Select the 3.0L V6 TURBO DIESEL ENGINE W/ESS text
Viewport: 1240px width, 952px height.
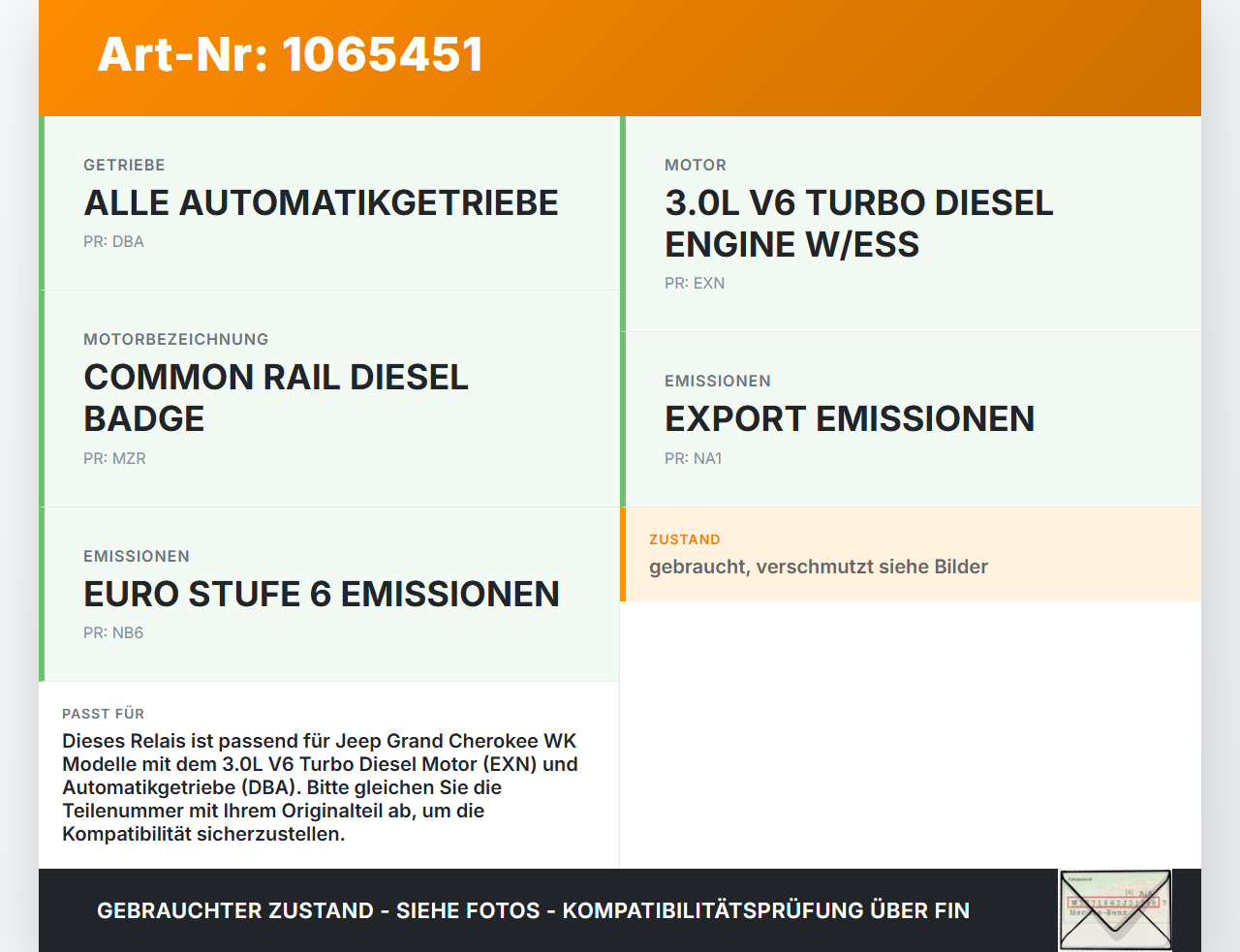[859, 224]
